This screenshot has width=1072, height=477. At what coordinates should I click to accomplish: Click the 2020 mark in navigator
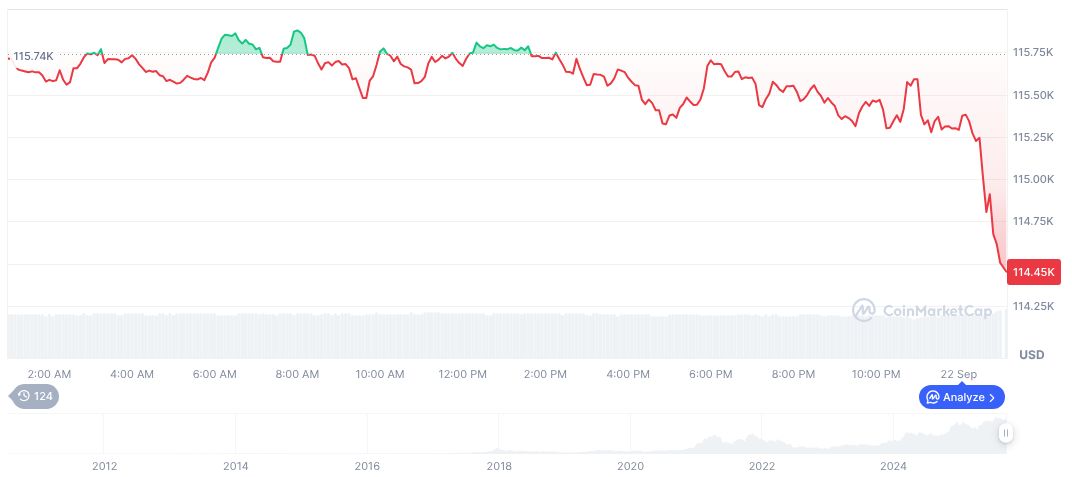coord(630,465)
